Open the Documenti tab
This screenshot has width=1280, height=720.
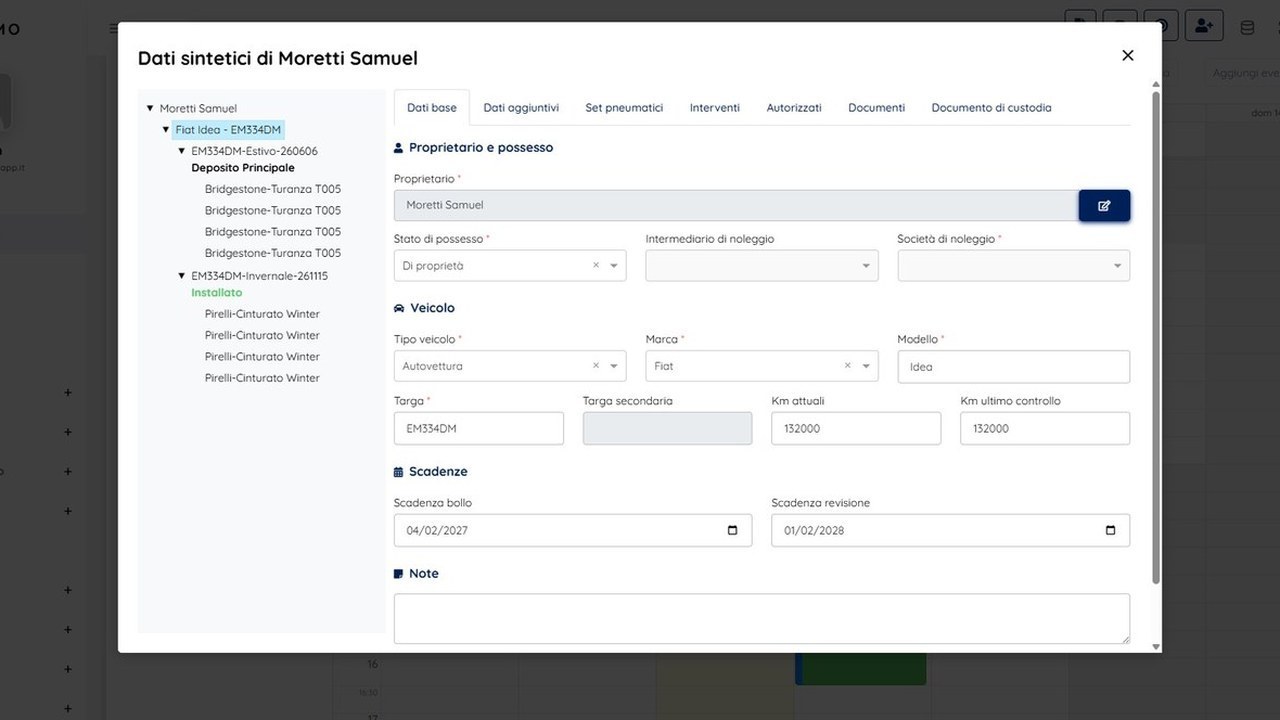tap(877, 108)
